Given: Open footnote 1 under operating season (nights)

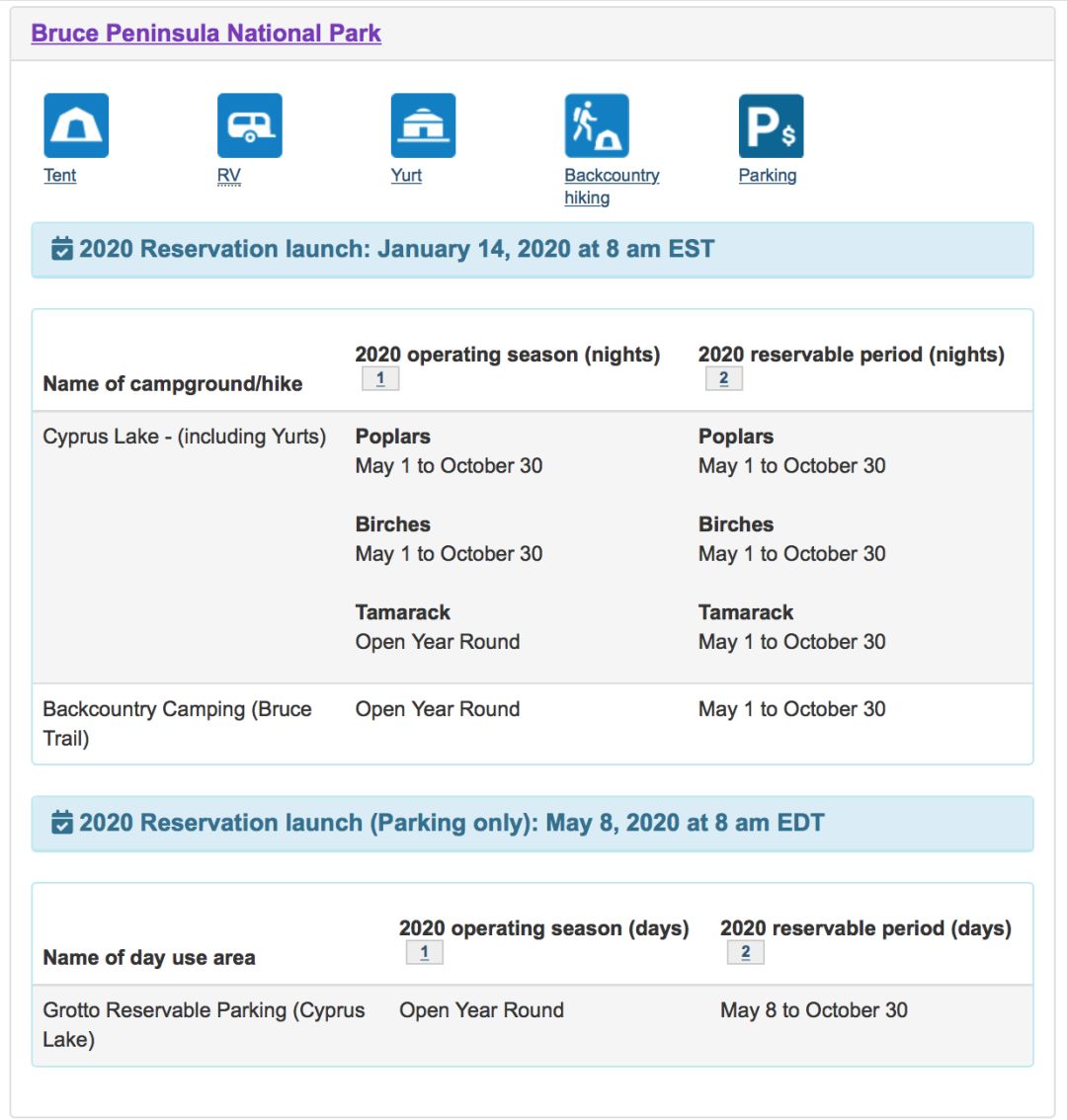Looking at the screenshot, I should (x=380, y=378).
